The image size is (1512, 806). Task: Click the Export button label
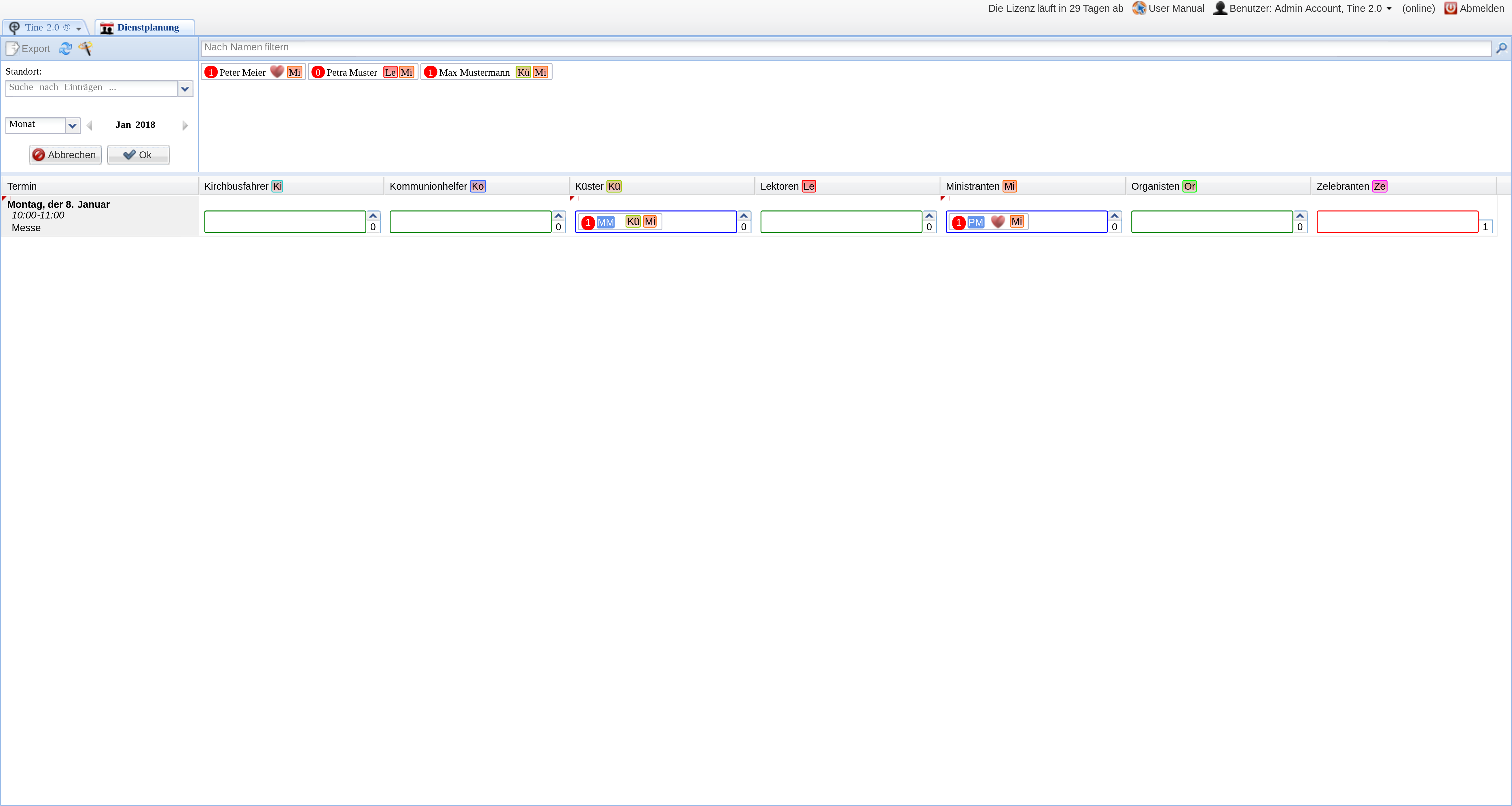click(36, 49)
